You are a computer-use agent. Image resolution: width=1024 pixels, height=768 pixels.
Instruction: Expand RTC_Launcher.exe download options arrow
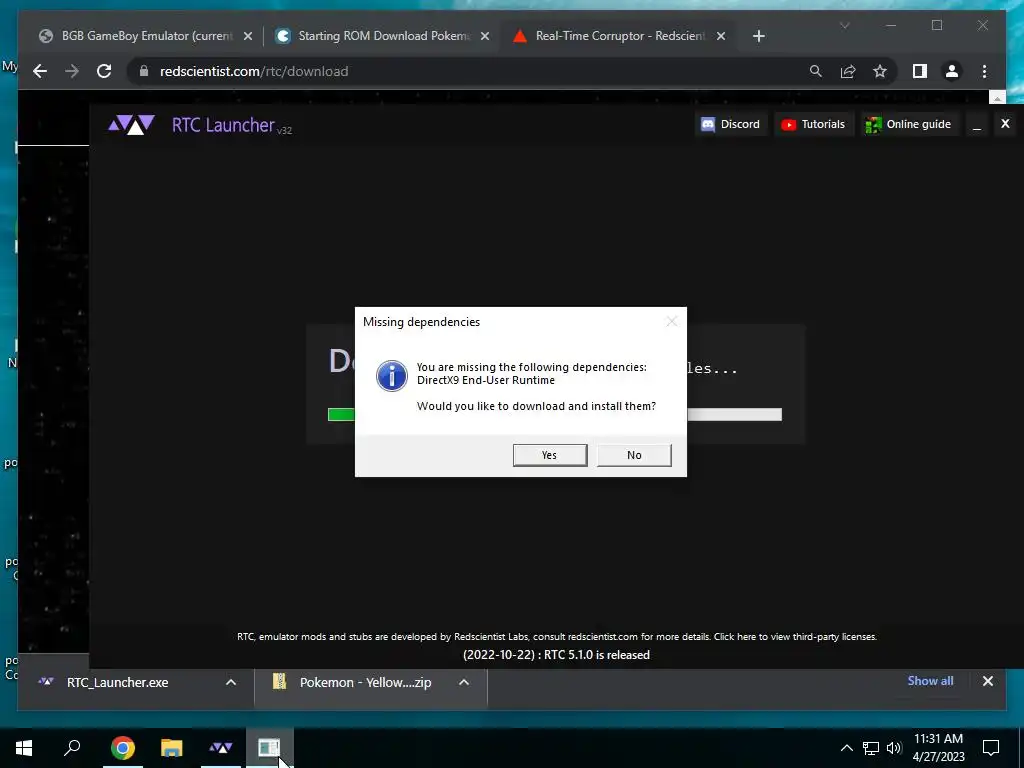[x=231, y=682]
